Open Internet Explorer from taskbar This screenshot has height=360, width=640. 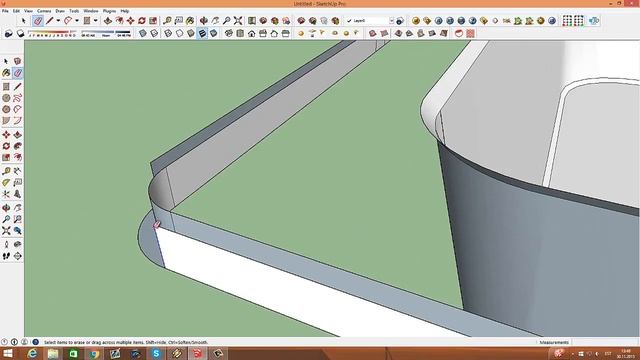[x=32, y=353]
